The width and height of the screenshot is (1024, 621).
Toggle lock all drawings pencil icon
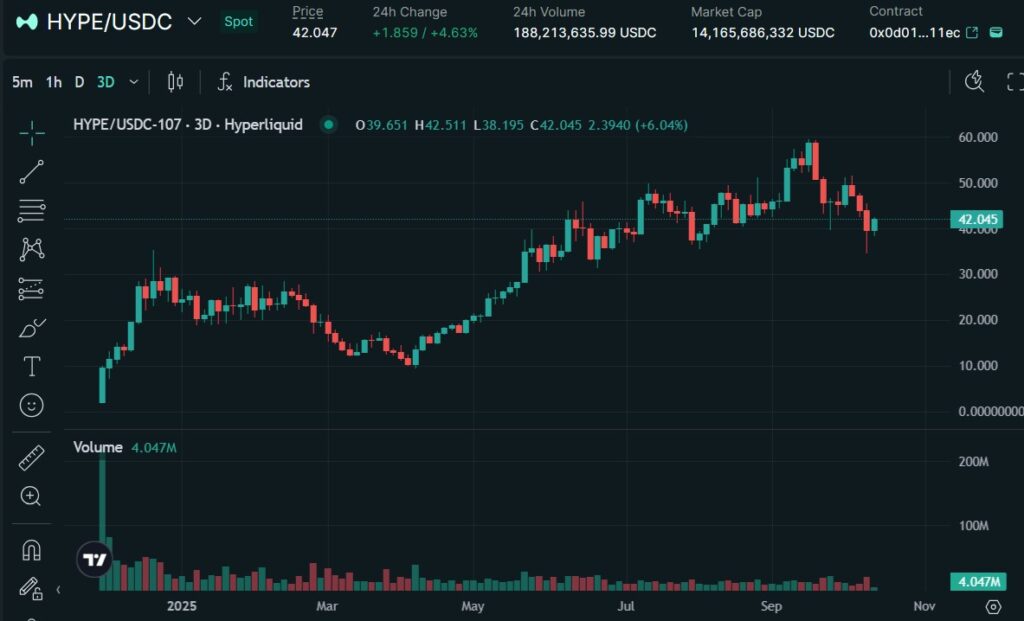tap(29, 588)
